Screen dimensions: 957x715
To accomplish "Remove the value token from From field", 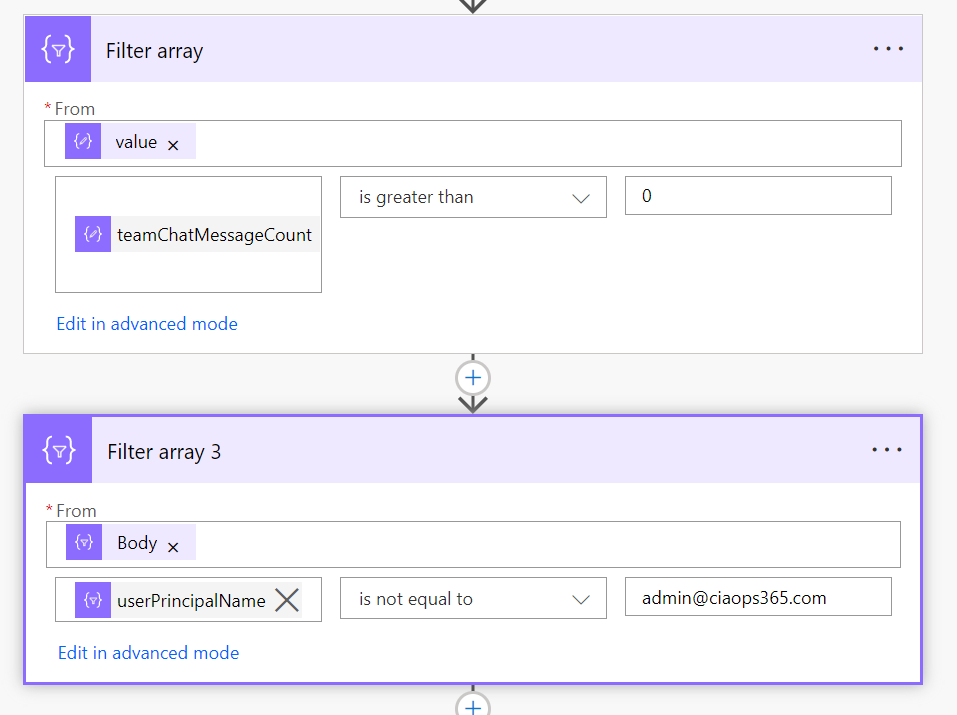I will (173, 145).
